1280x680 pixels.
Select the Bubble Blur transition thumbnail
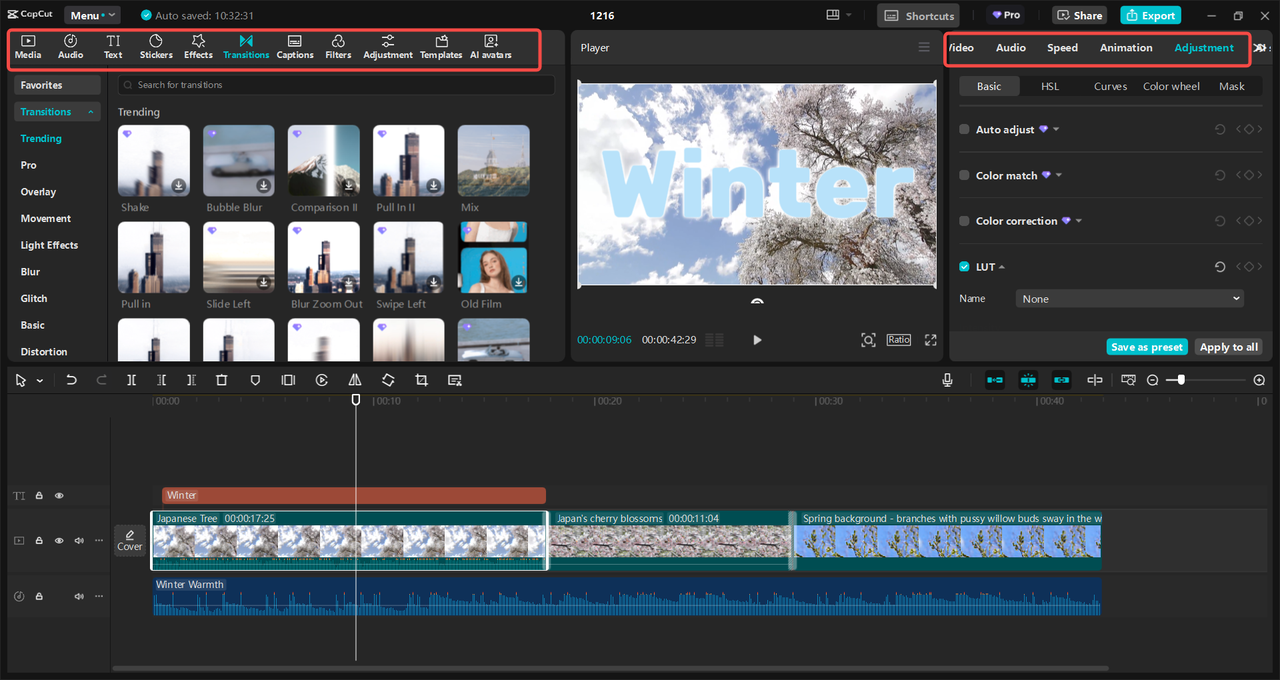(239, 160)
